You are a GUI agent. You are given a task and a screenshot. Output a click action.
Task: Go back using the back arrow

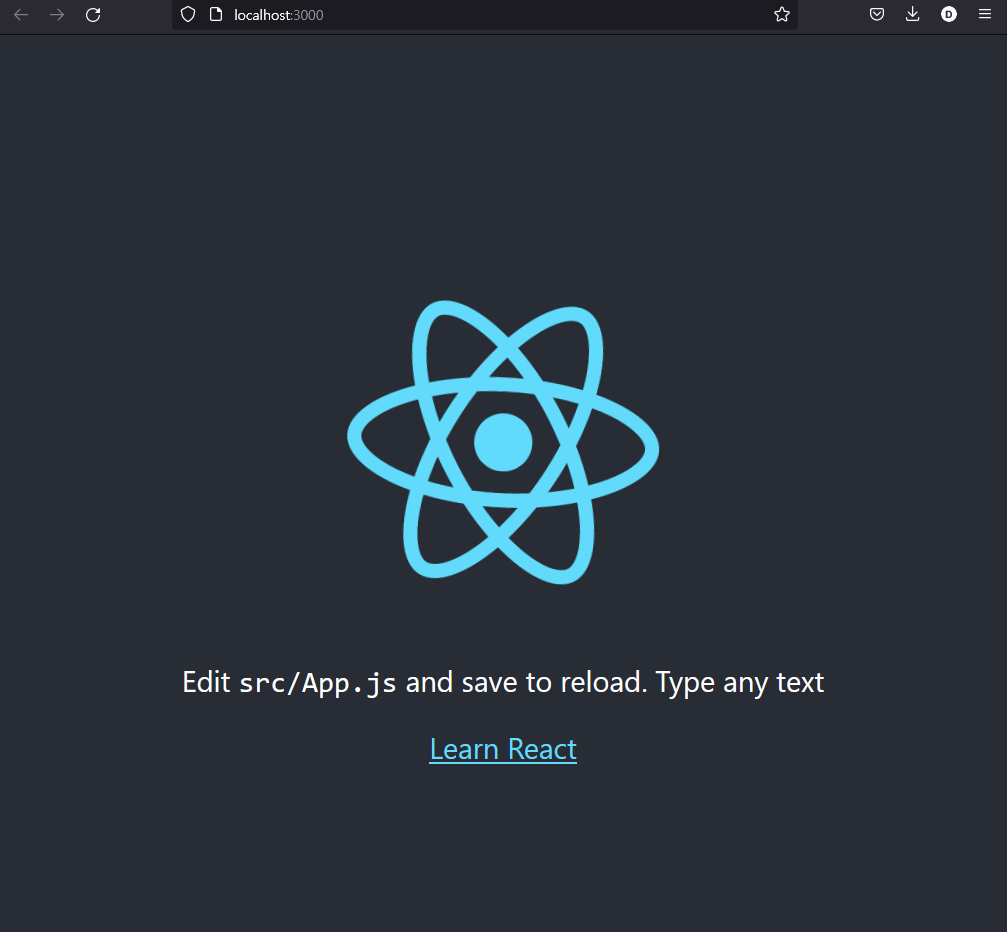tap(21, 15)
